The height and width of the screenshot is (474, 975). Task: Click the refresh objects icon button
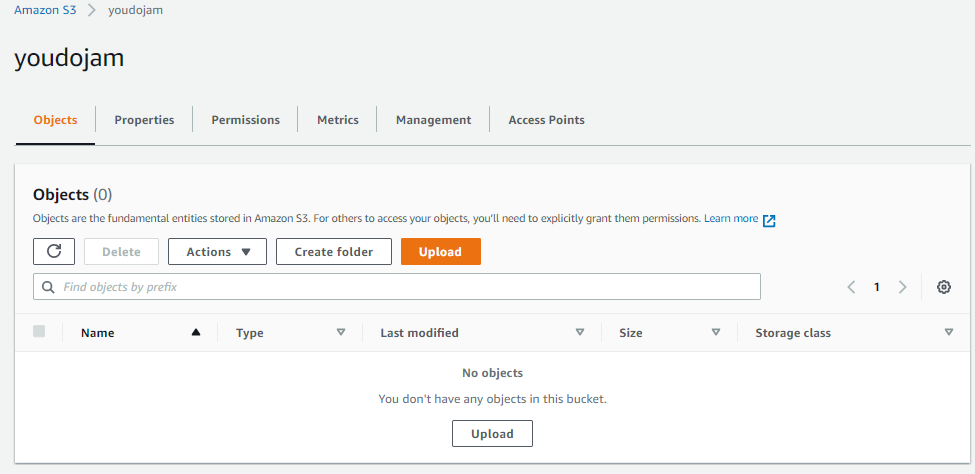coord(54,252)
